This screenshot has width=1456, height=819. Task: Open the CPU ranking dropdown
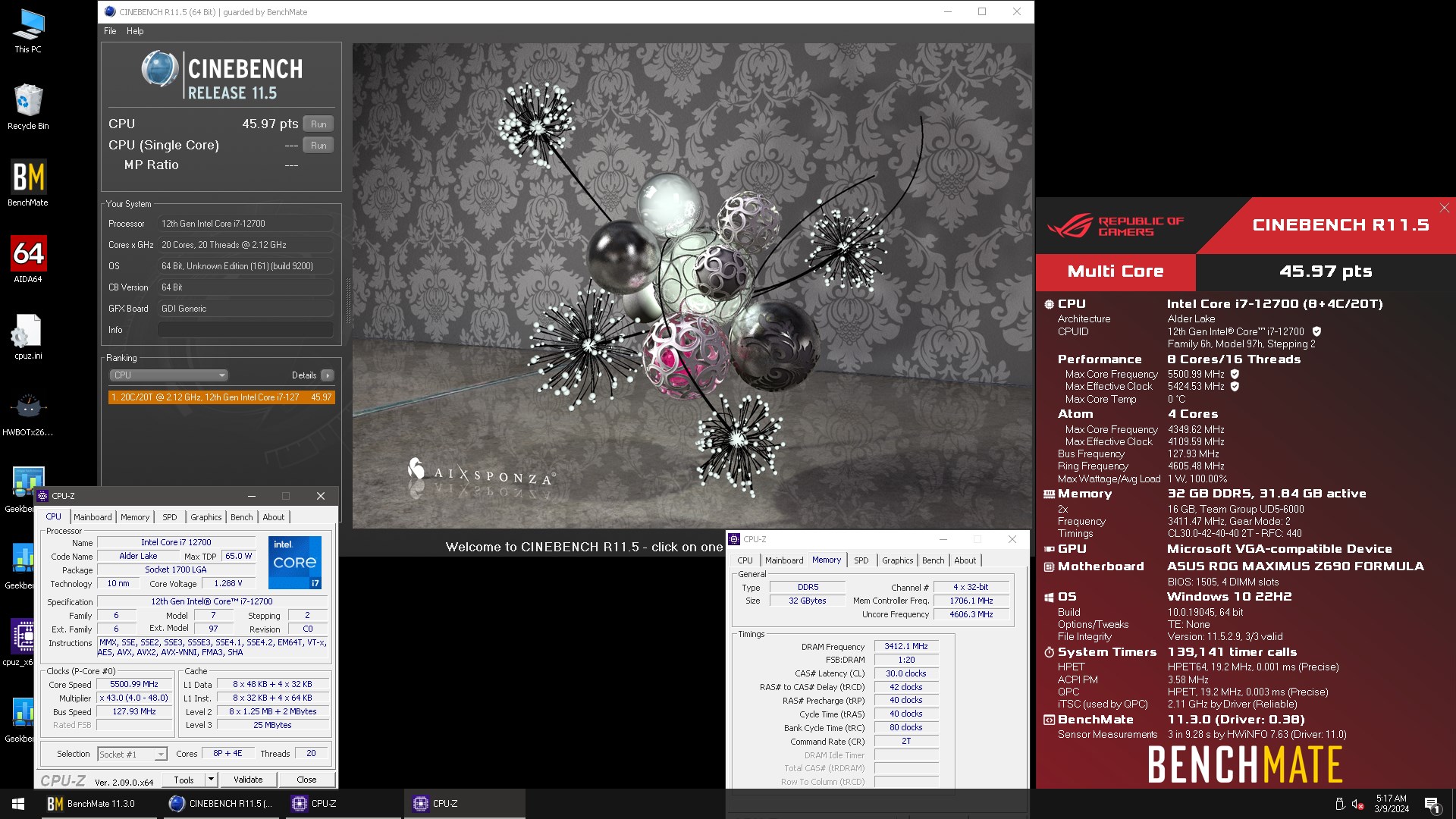pos(168,375)
